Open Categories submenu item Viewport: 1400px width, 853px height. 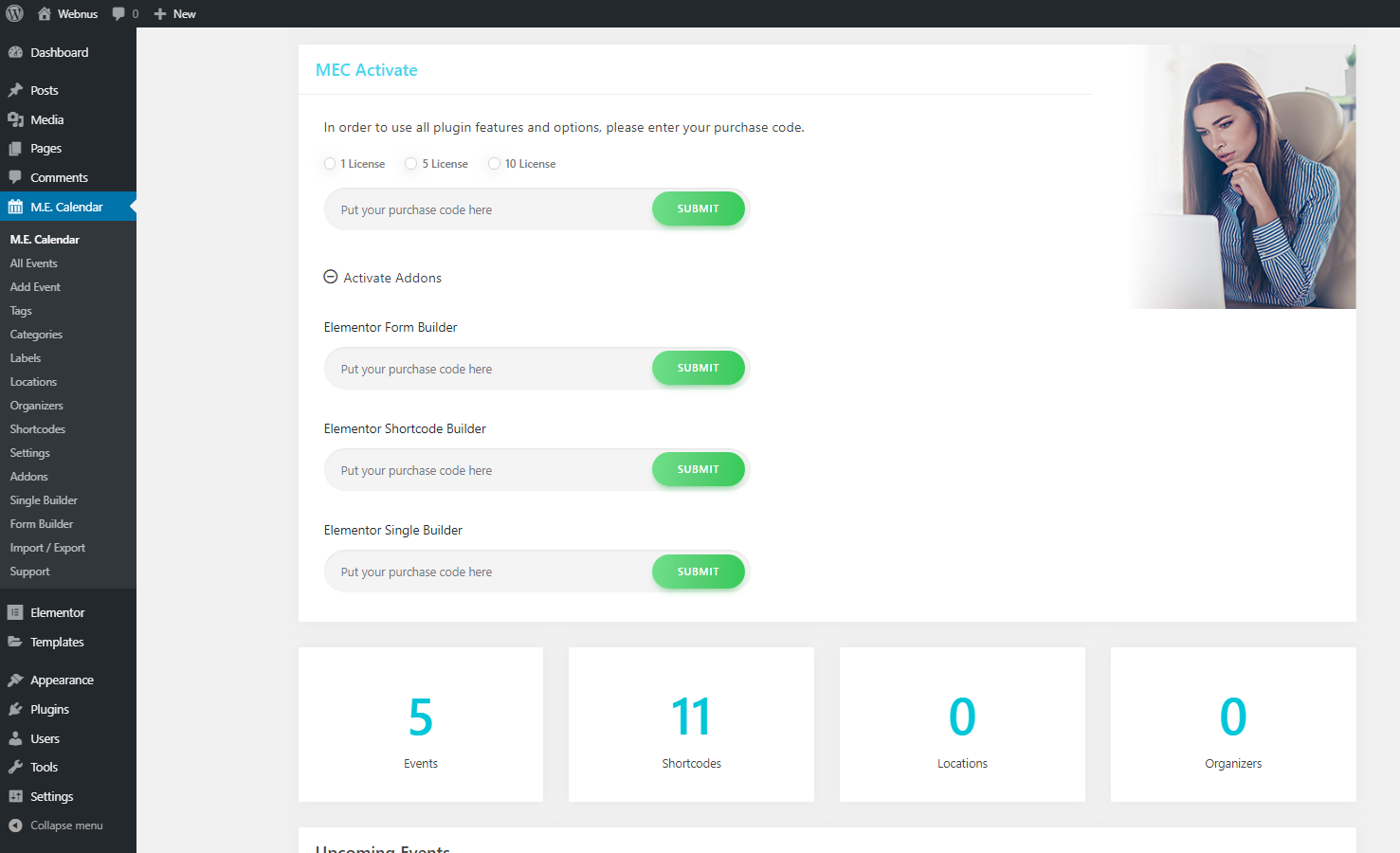click(x=36, y=335)
